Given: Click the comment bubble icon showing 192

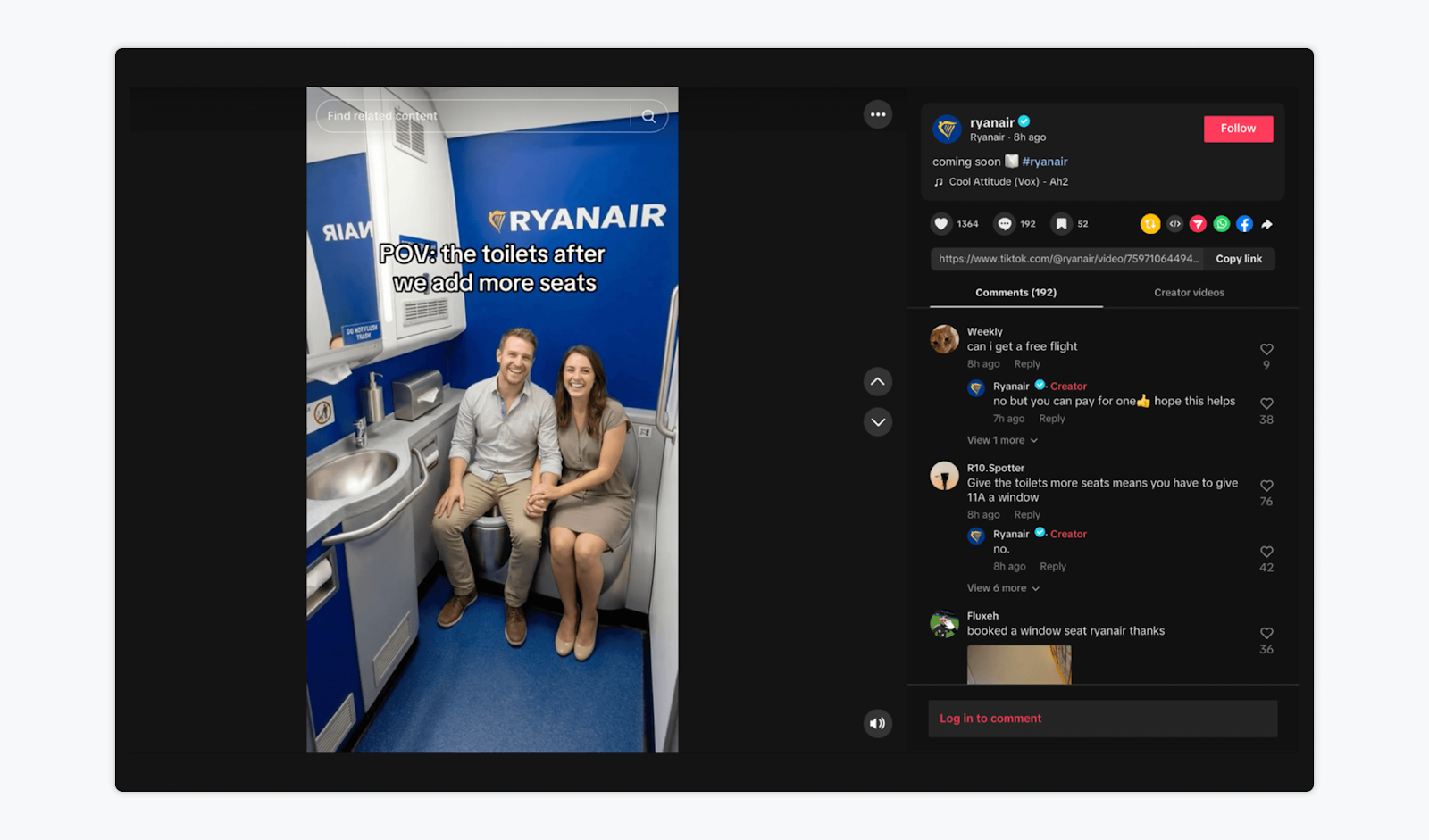Looking at the screenshot, I should (x=1005, y=224).
